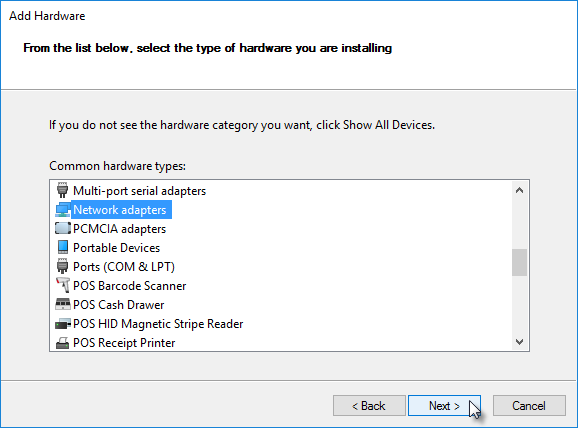Select the PCMCIA adapters entry

[x=119, y=229]
